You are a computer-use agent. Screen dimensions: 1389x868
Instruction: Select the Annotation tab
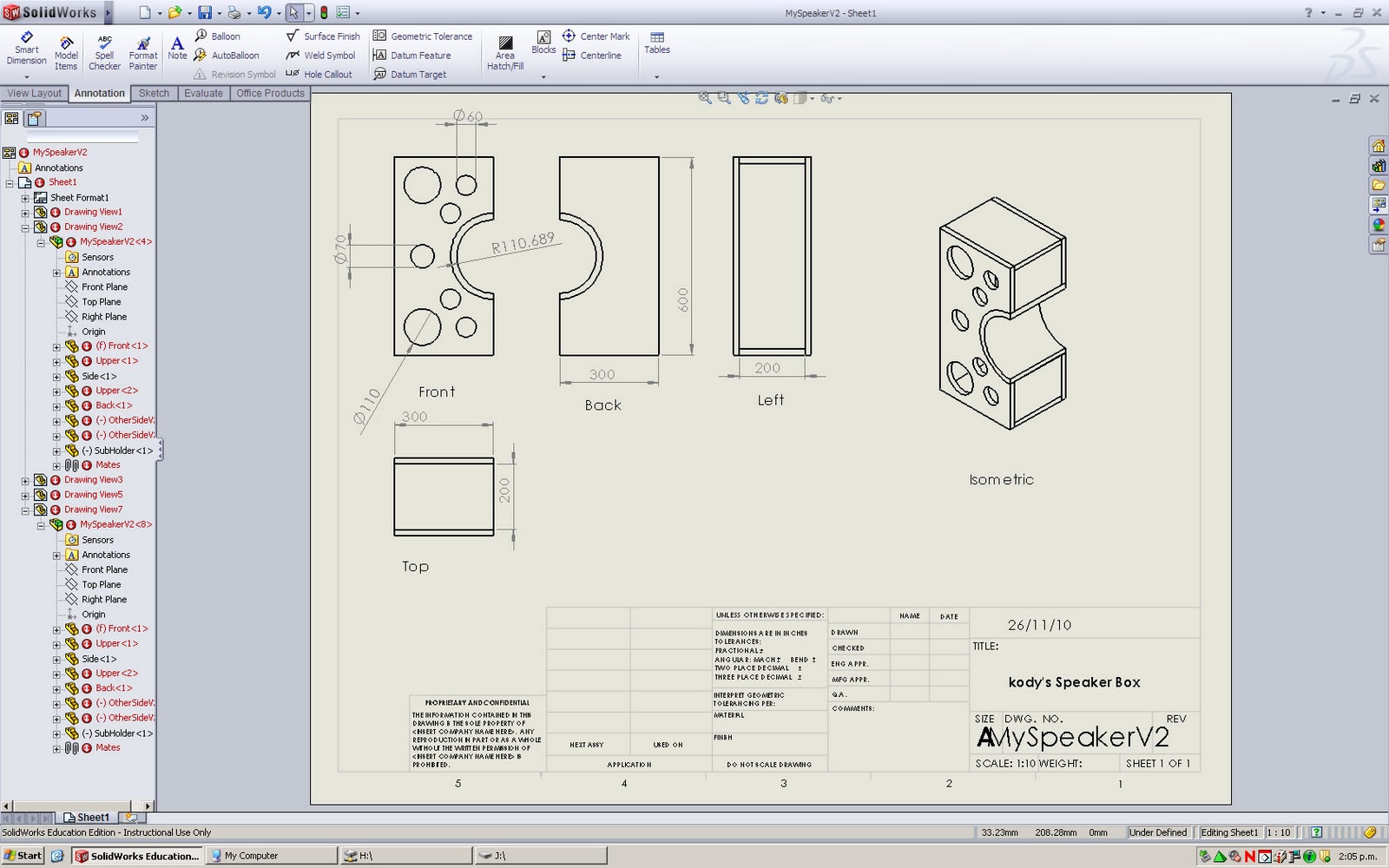click(x=99, y=93)
